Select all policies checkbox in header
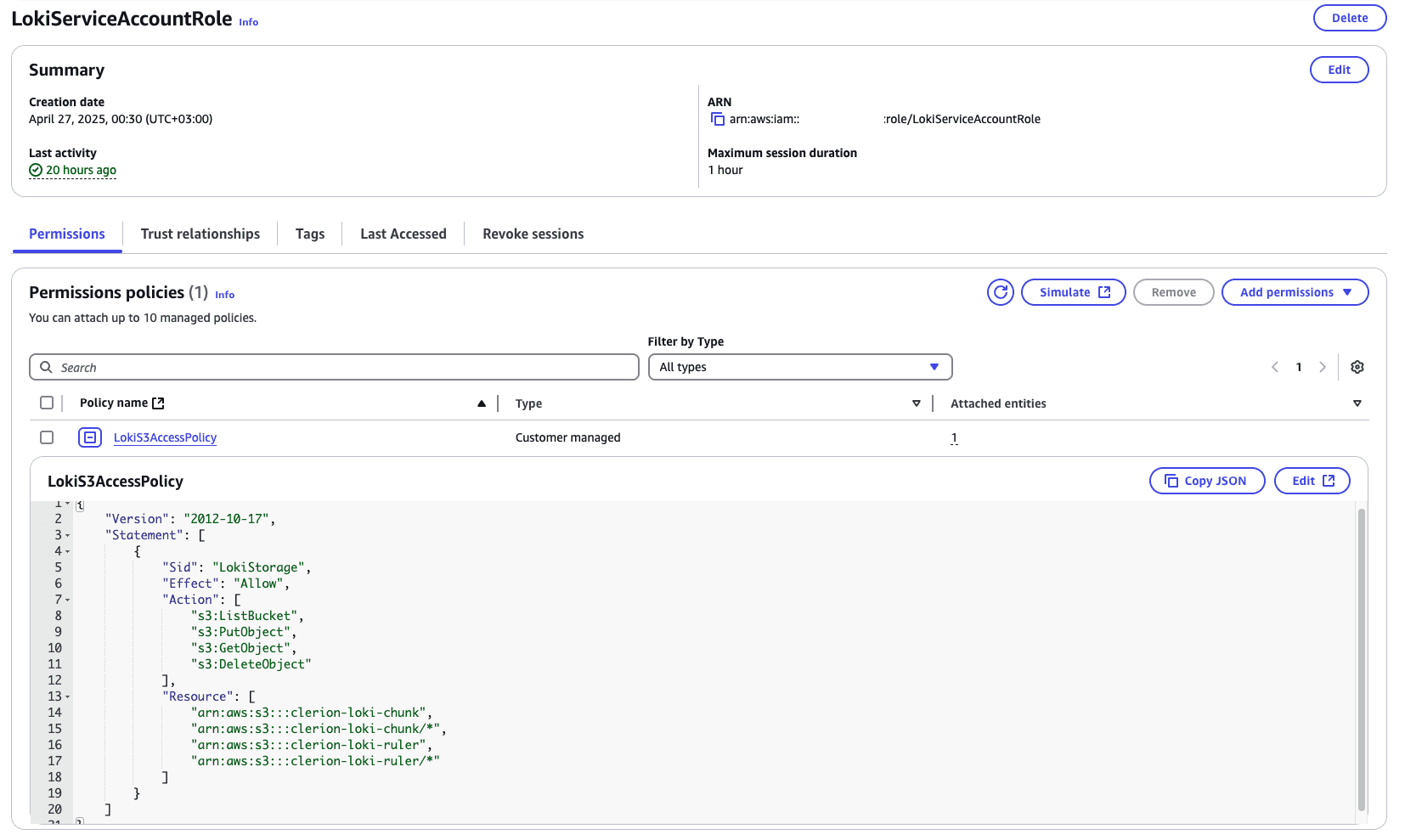 pos(47,403)
